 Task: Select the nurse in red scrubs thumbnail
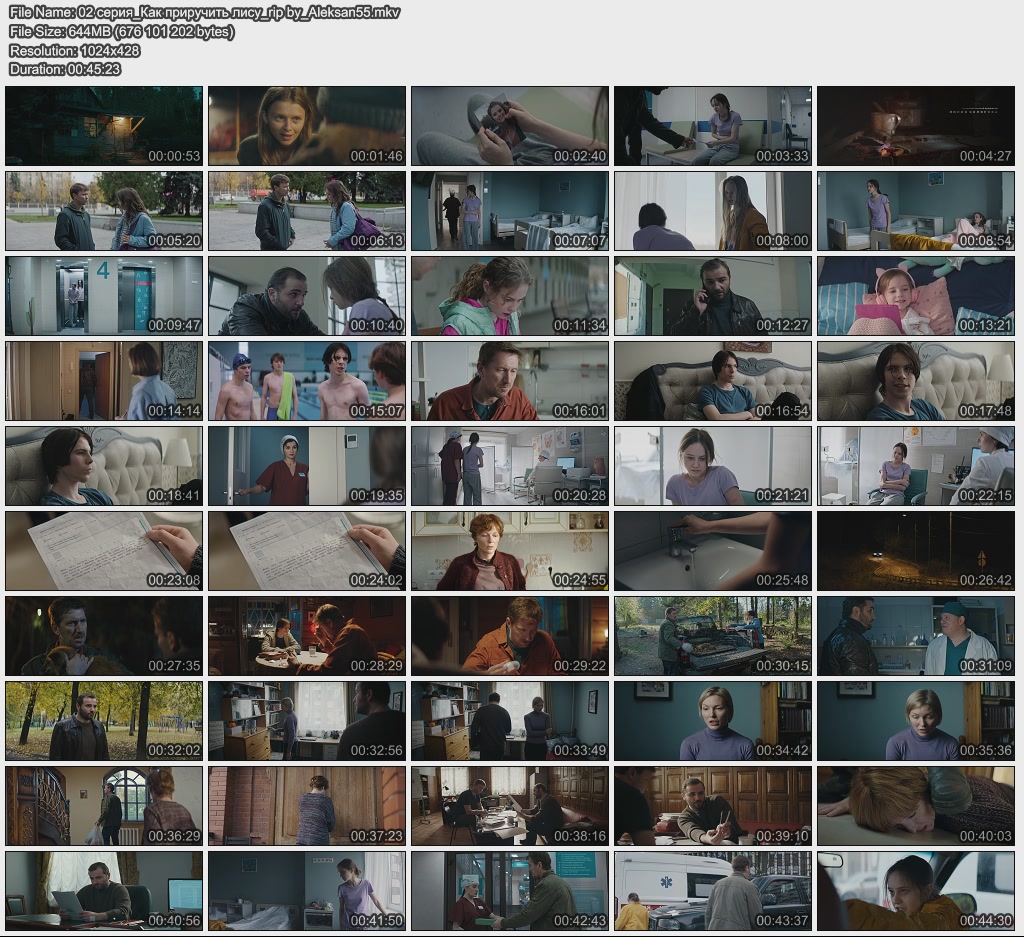(307, 466)
